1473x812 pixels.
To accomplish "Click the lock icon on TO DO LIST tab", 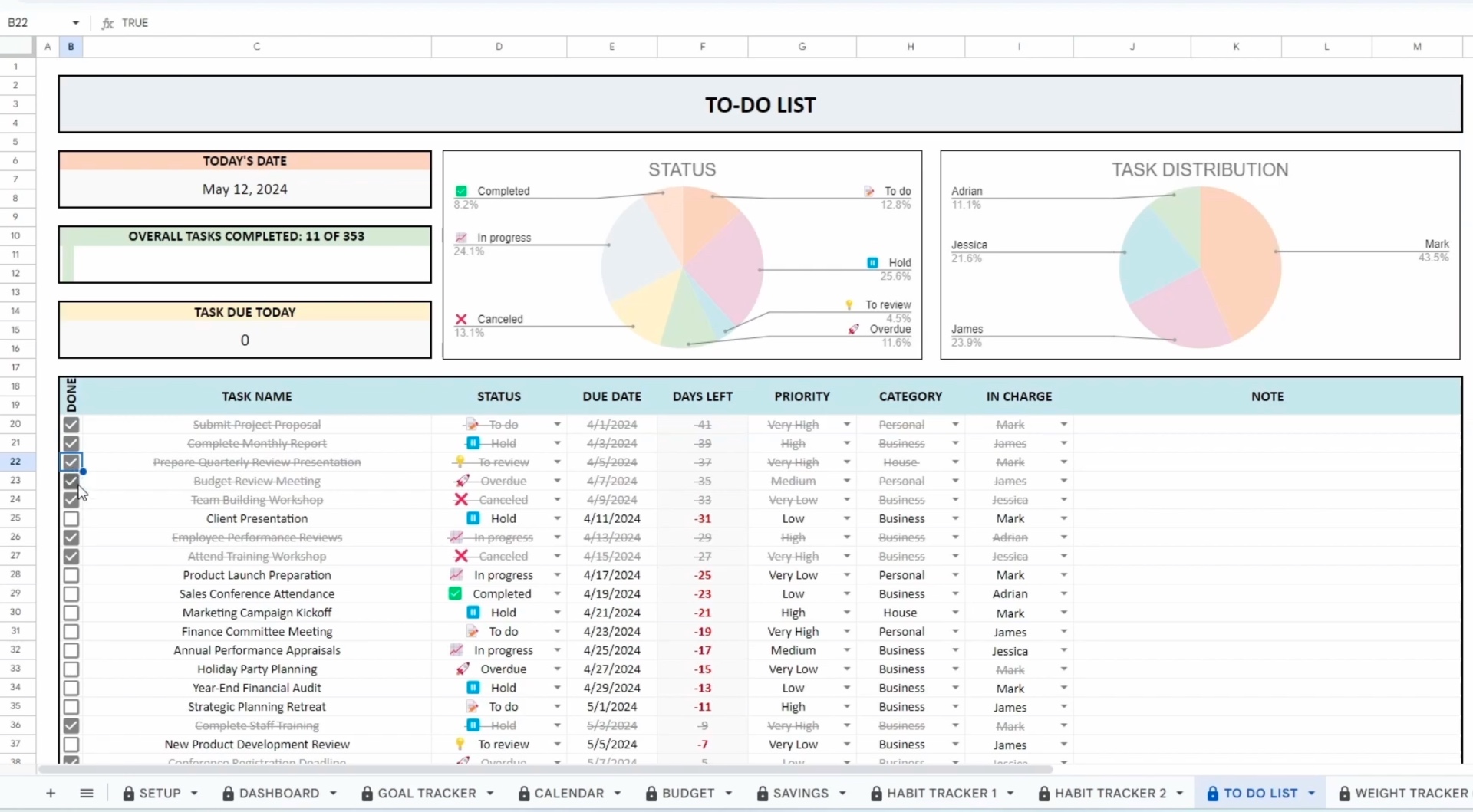I will click(x=1213, y=794).
